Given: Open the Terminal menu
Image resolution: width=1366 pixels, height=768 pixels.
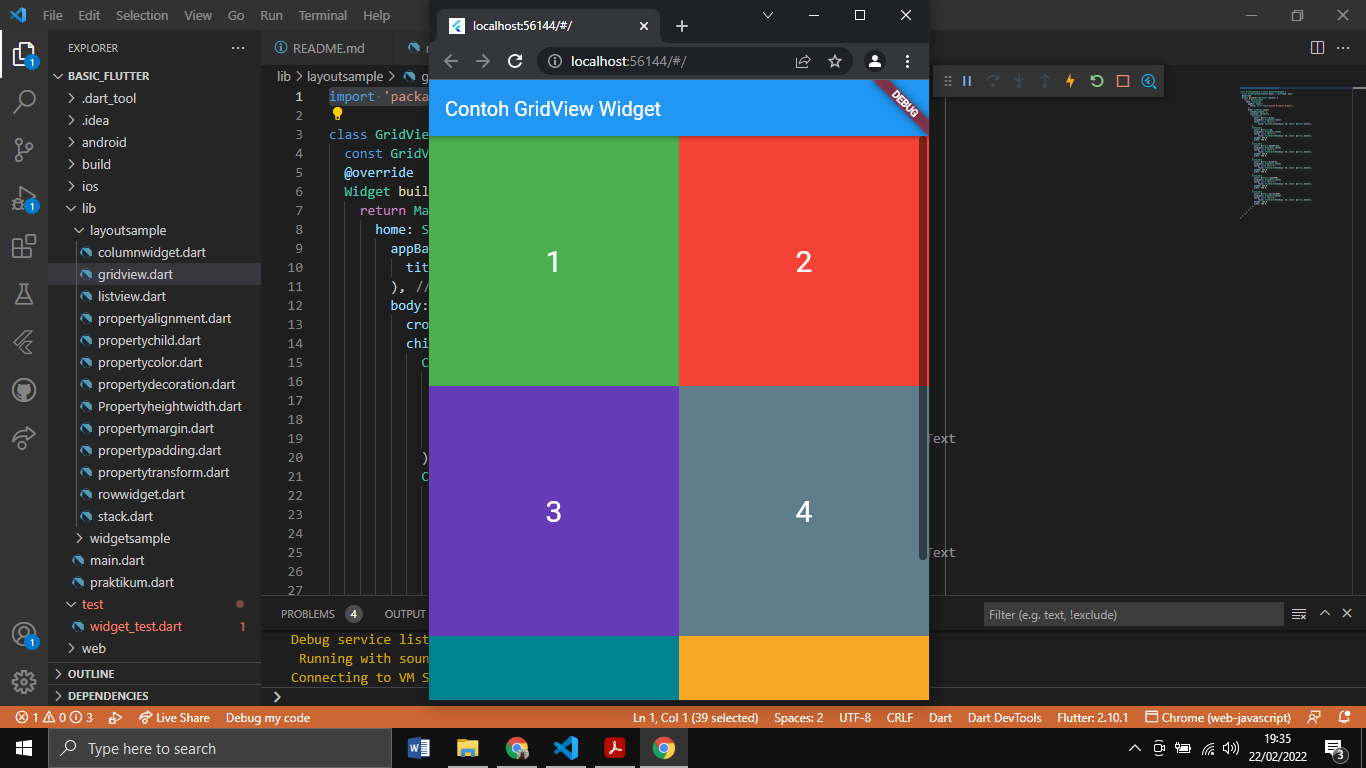Looking at the screenshot, I should point(322,15).
